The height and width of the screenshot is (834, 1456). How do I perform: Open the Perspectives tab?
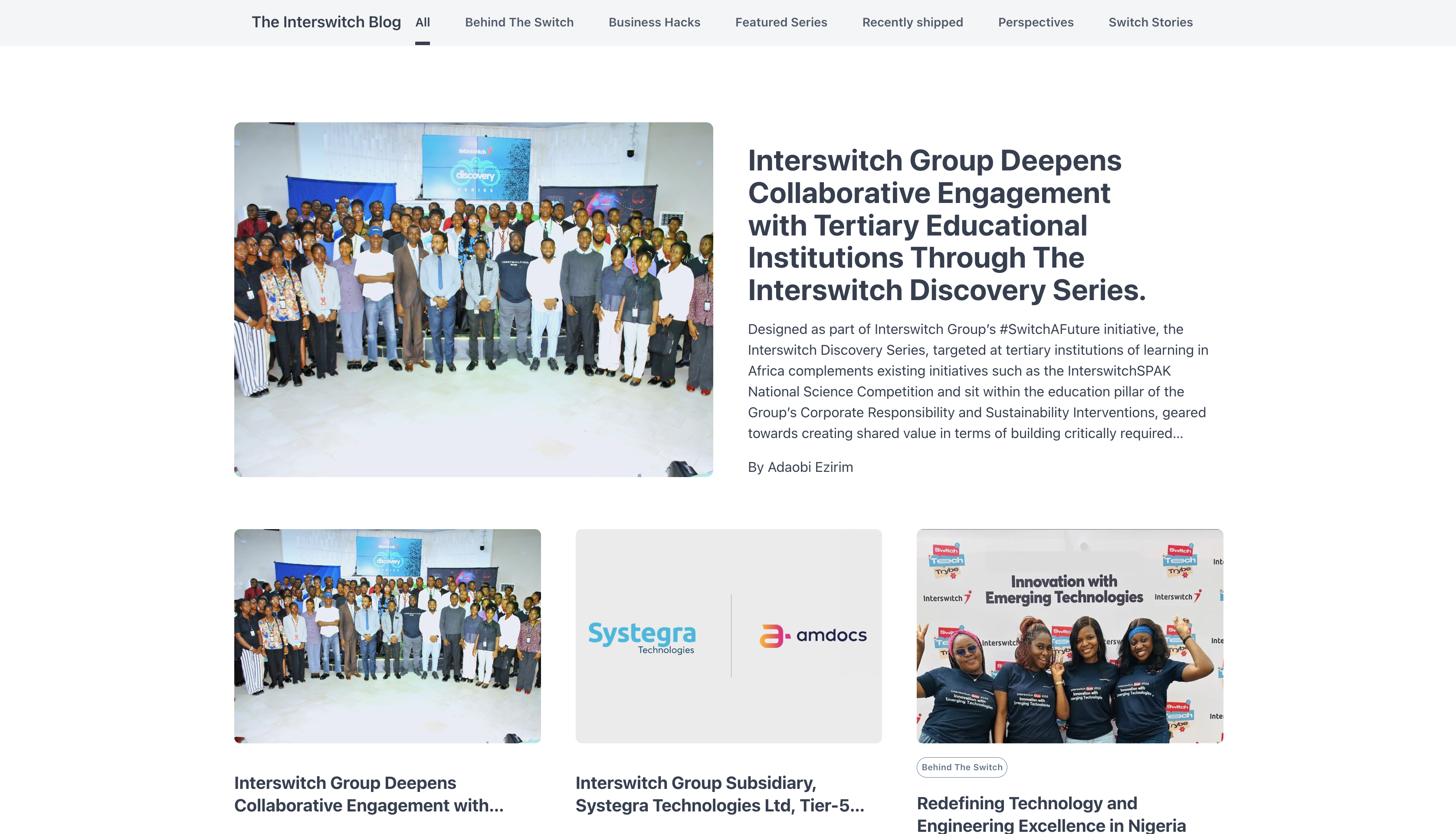(x=1036, y=23)
